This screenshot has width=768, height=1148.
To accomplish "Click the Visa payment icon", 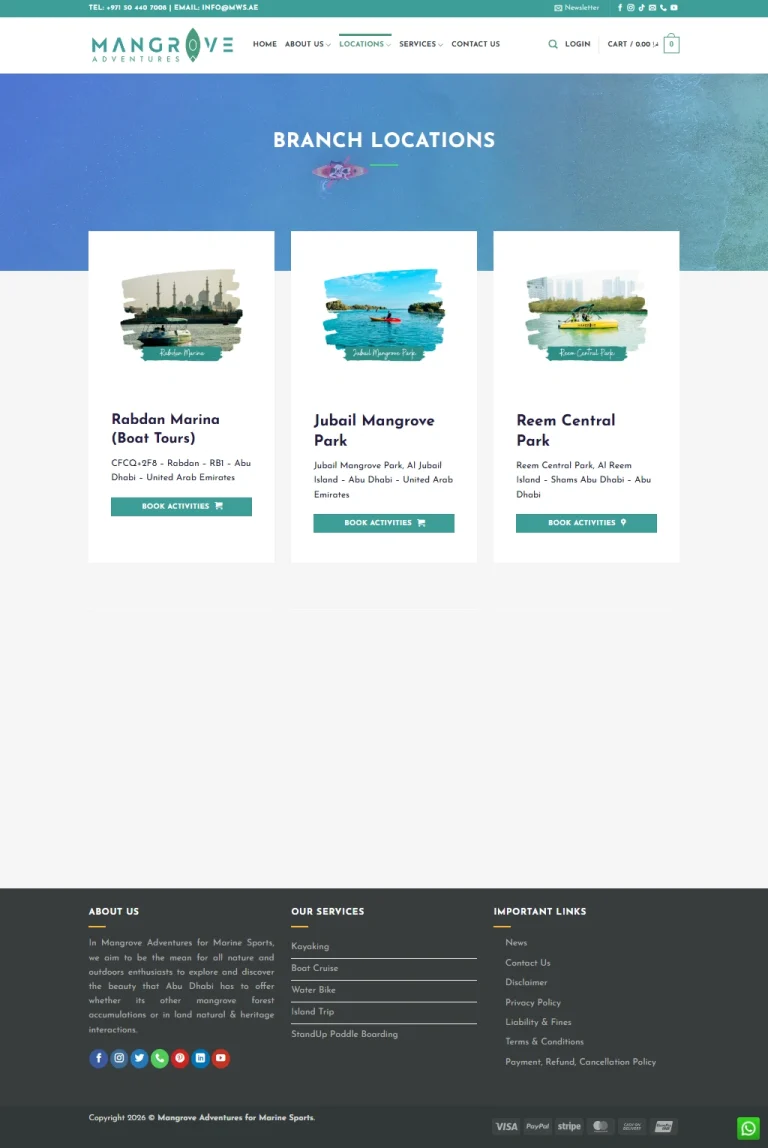I will pyautogui.click(x=506, y=1126).
